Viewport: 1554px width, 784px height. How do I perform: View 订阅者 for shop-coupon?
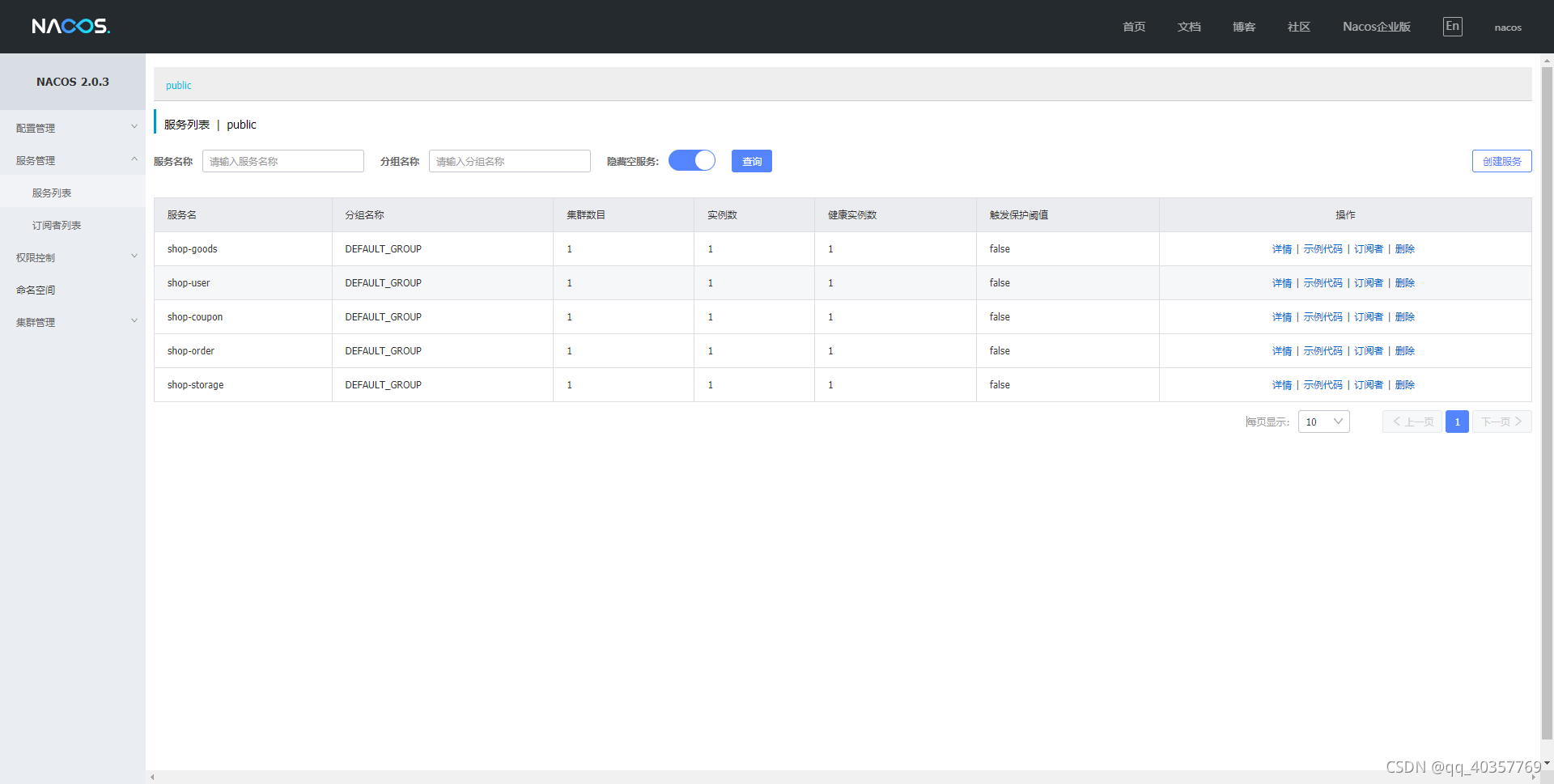point(1369,317)
